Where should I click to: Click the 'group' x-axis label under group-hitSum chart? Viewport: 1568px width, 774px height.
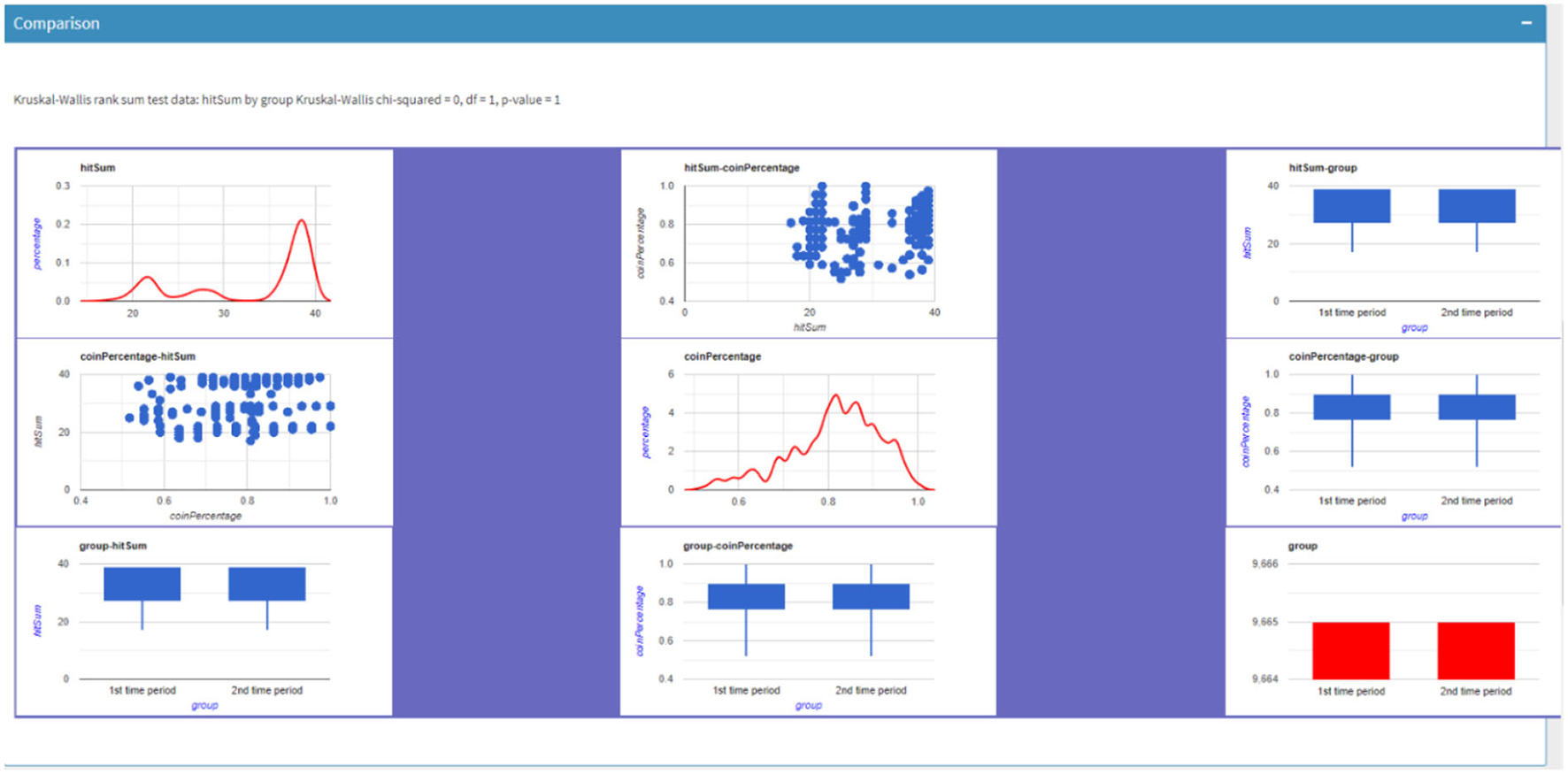(204, 705)
